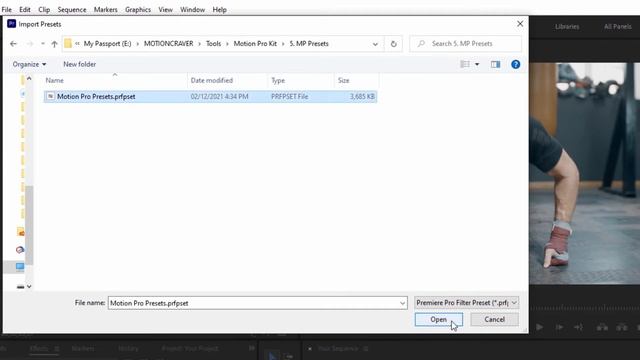640x360 pixels.
Task: Click navigation pane scroll down arrow
Action: tap(29, 287)
